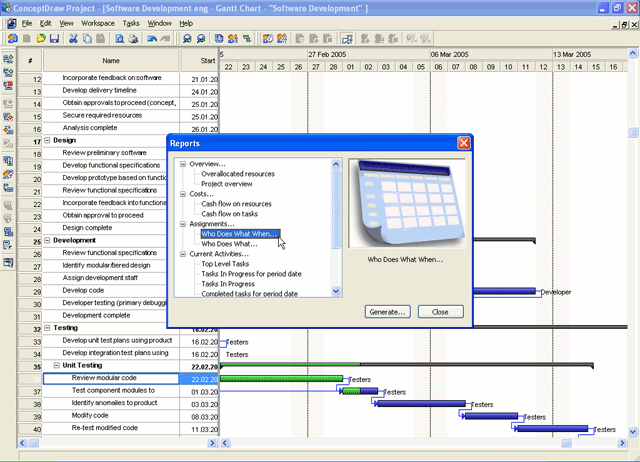Viewport: 640px width, 462px height.
Task: Select the Project overview report
Action: (227, 184)
